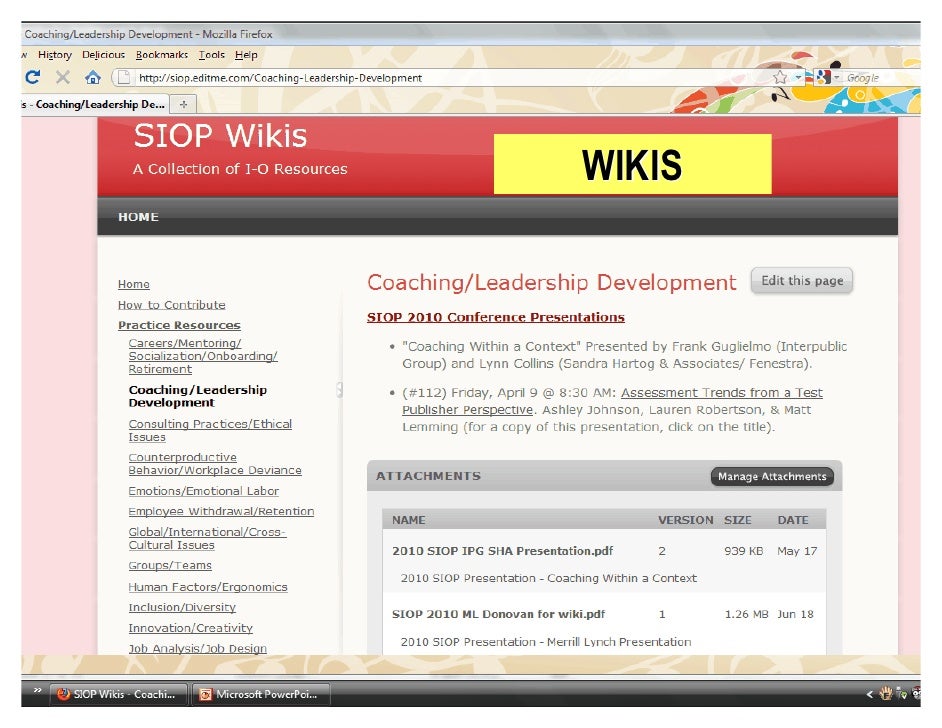
Task: Show hidden system tray icons arrow
Action: [x=869, y=694]
